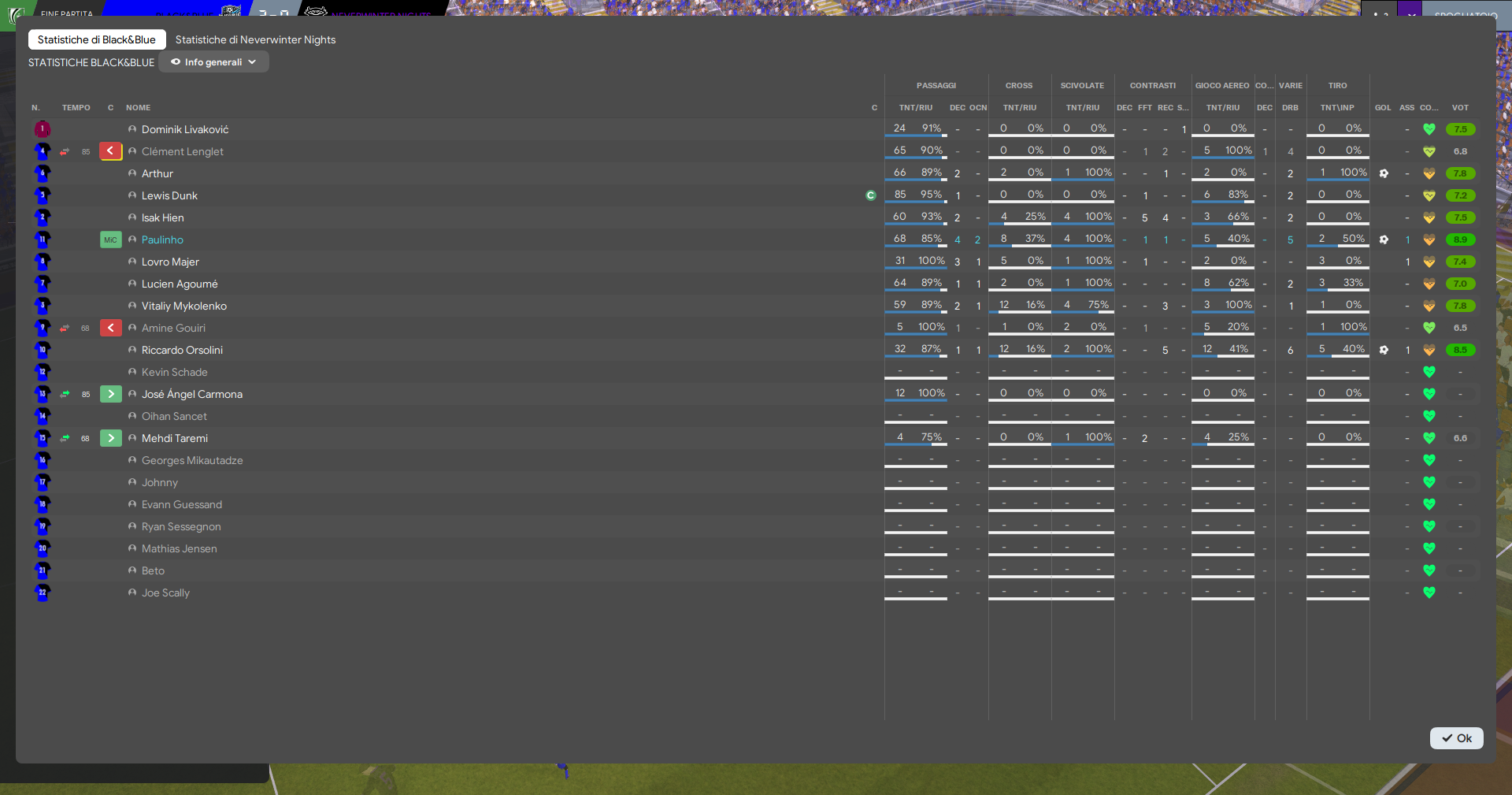Screen dimensions: 1512x795
Task: Confirm with the Ok button
Action: click(1456, 738)
